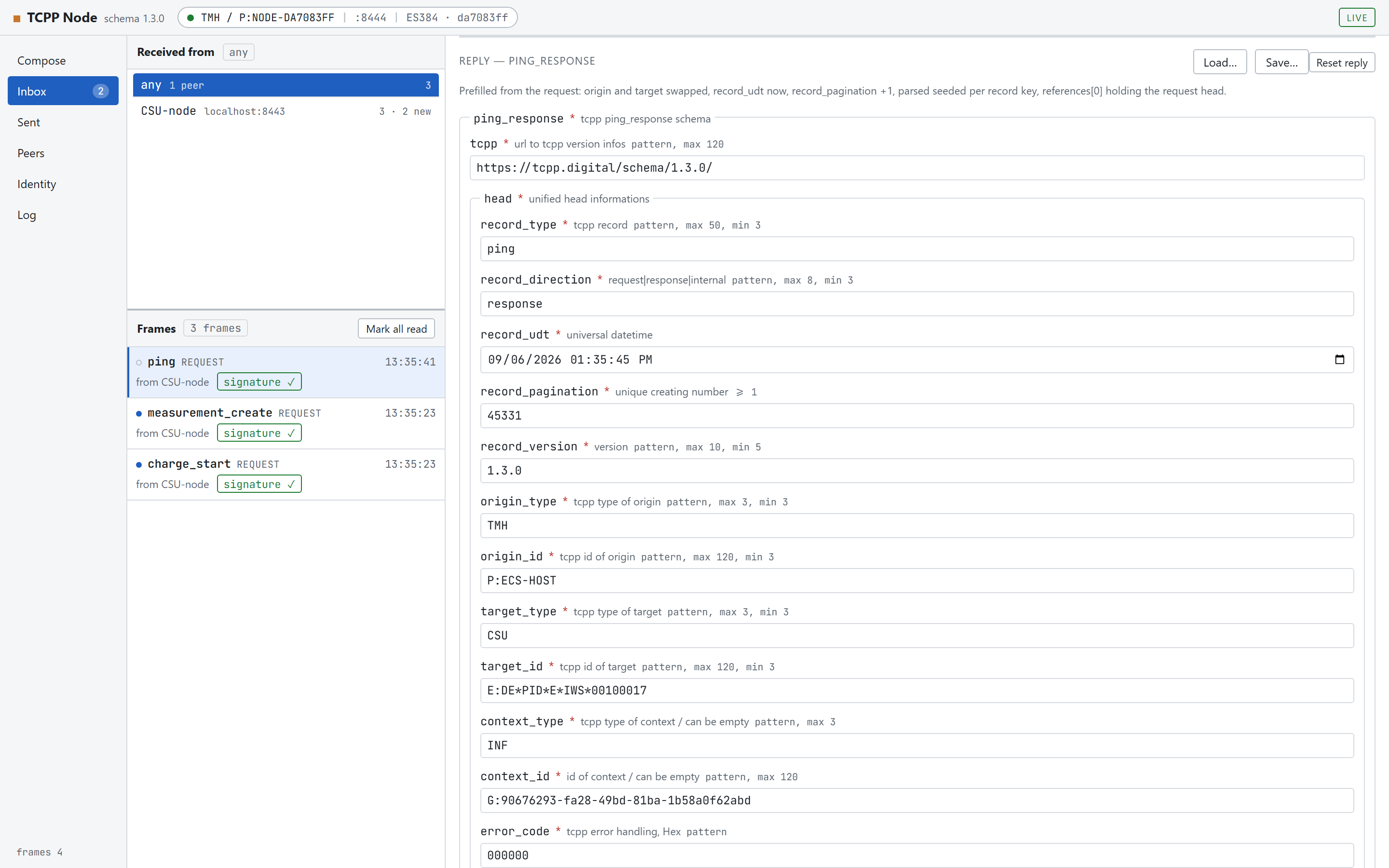This screenshot has width=1389, height=868.
Task: Click the context_id field with G:90676293 UUID
Action: 917,800
